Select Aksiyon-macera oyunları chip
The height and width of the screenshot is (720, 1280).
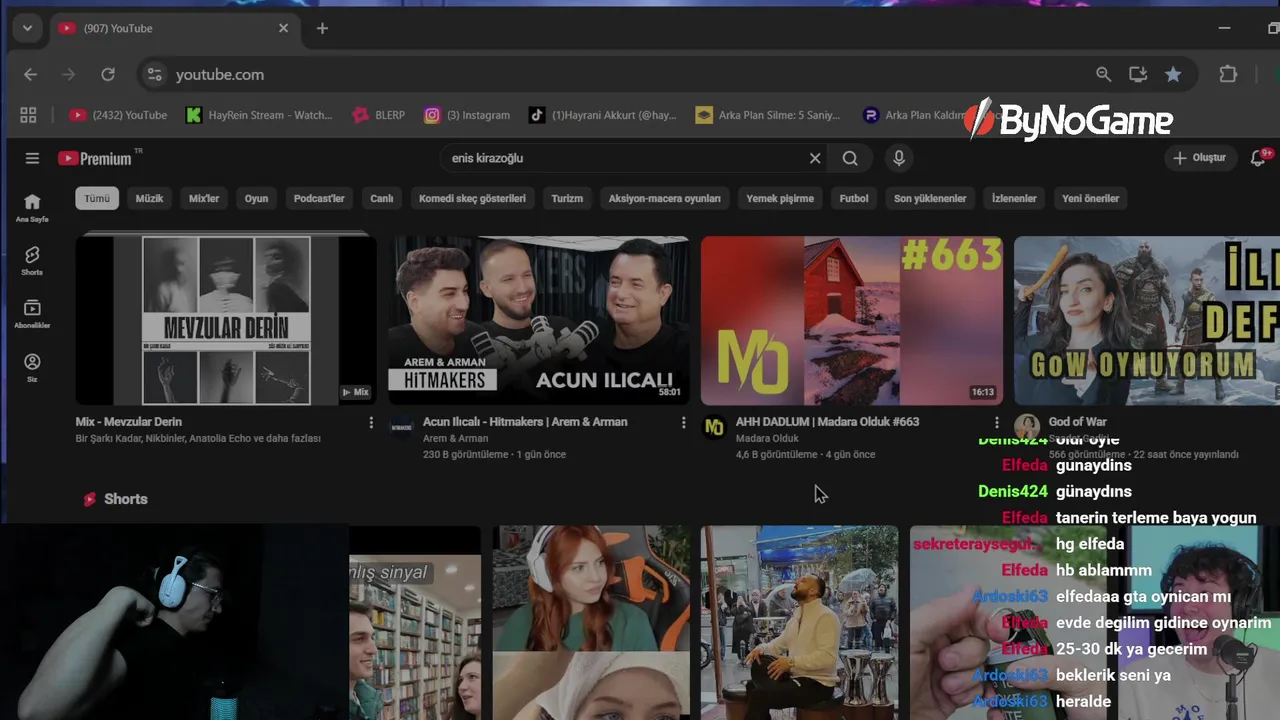(x=664, y=198)
